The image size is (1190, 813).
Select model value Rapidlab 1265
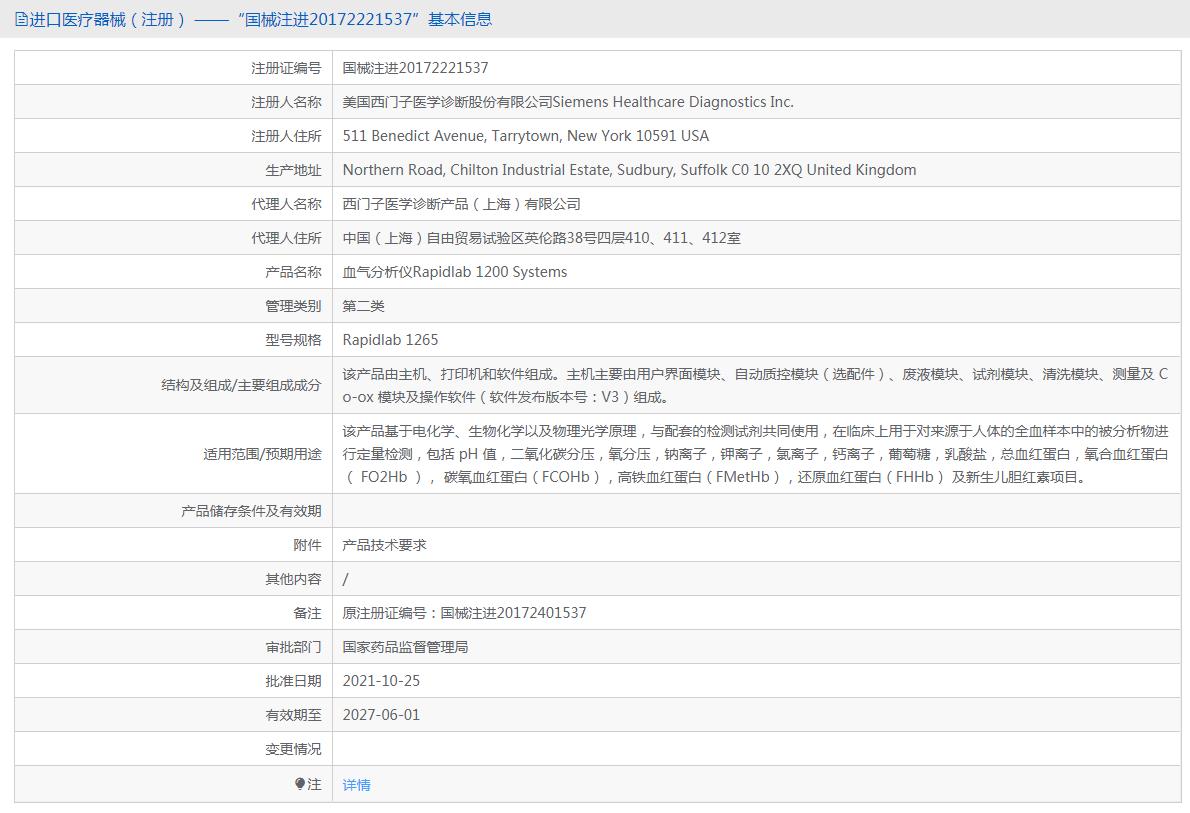[390, 340]
